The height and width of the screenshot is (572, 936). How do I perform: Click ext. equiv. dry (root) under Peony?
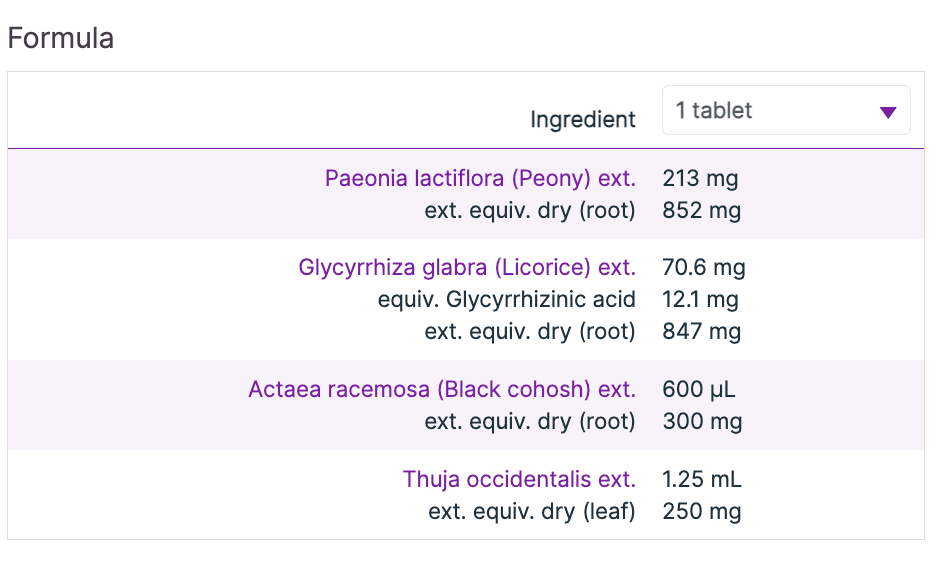coord(530,210)
